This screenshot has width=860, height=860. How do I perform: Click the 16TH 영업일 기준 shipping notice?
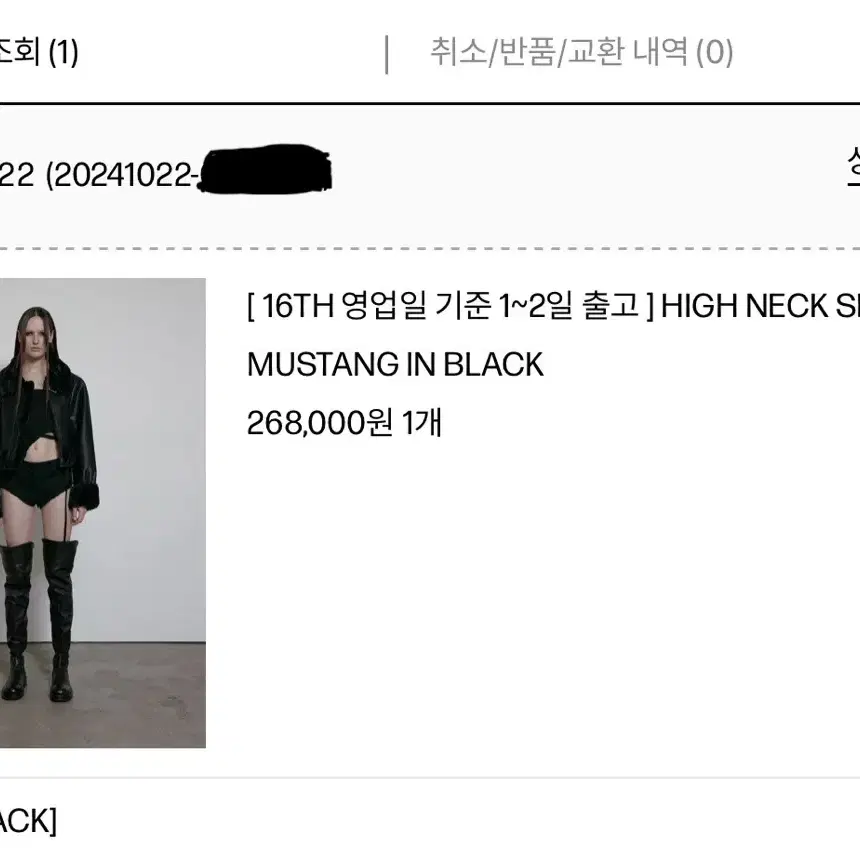click(x=375, y=305)
